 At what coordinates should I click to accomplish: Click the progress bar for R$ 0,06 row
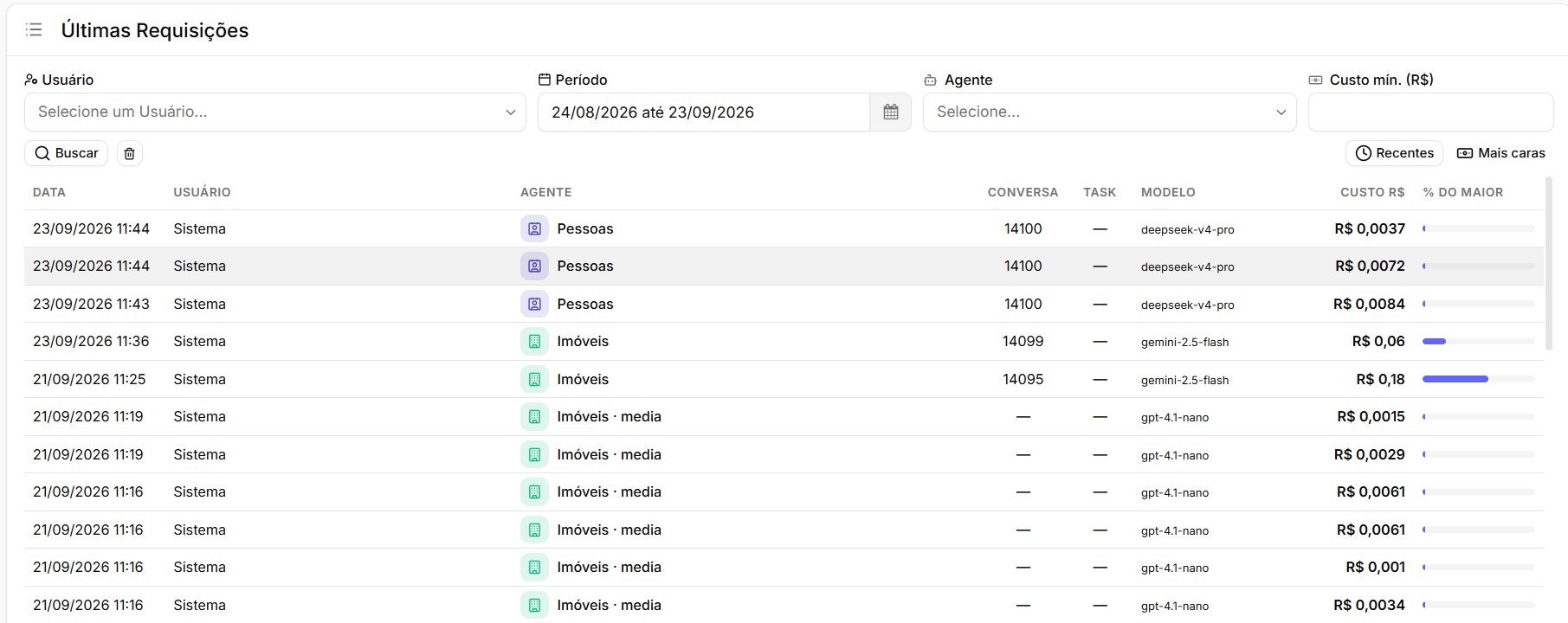(1478, 342)
